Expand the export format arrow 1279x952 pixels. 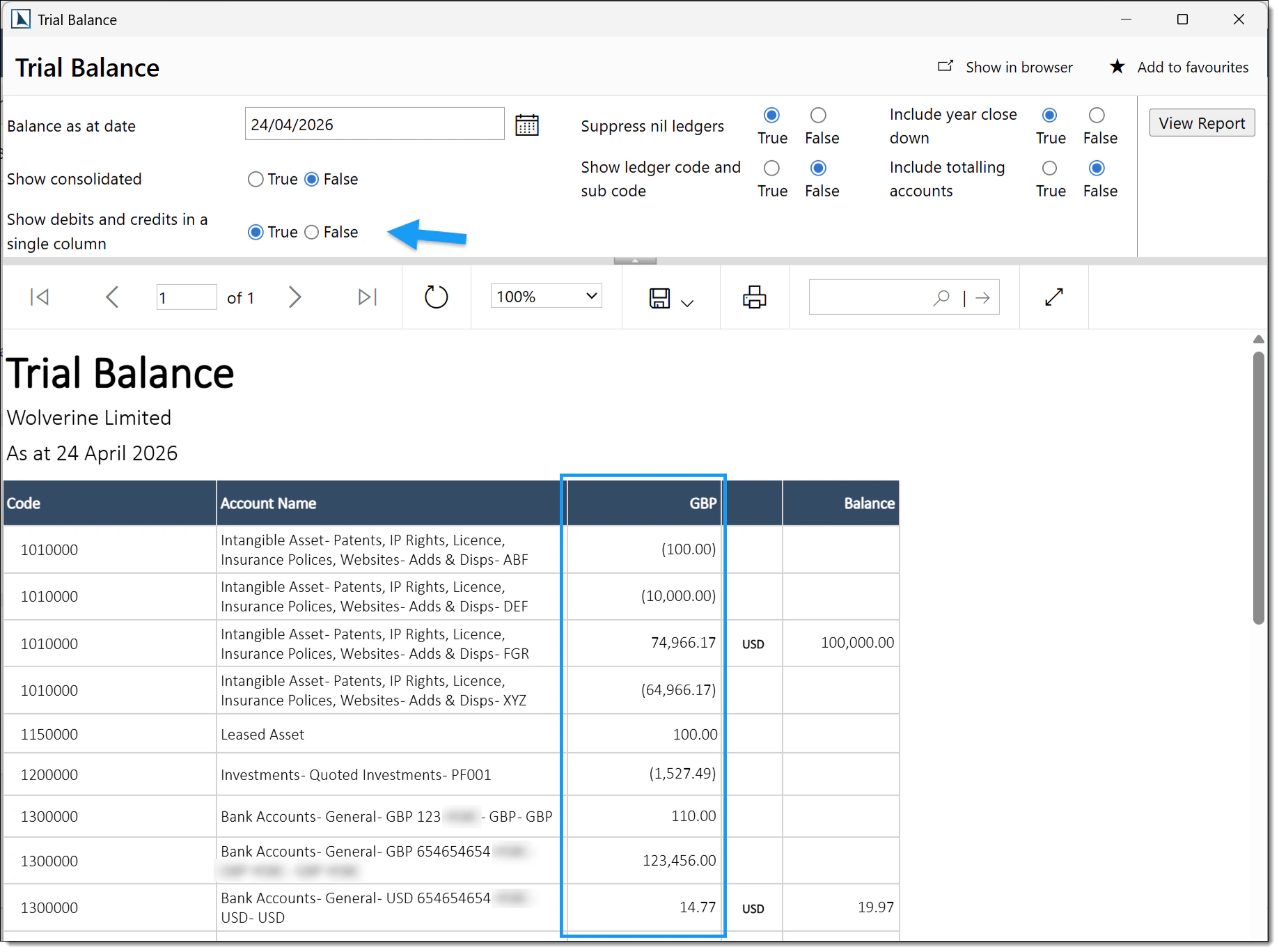687,303
